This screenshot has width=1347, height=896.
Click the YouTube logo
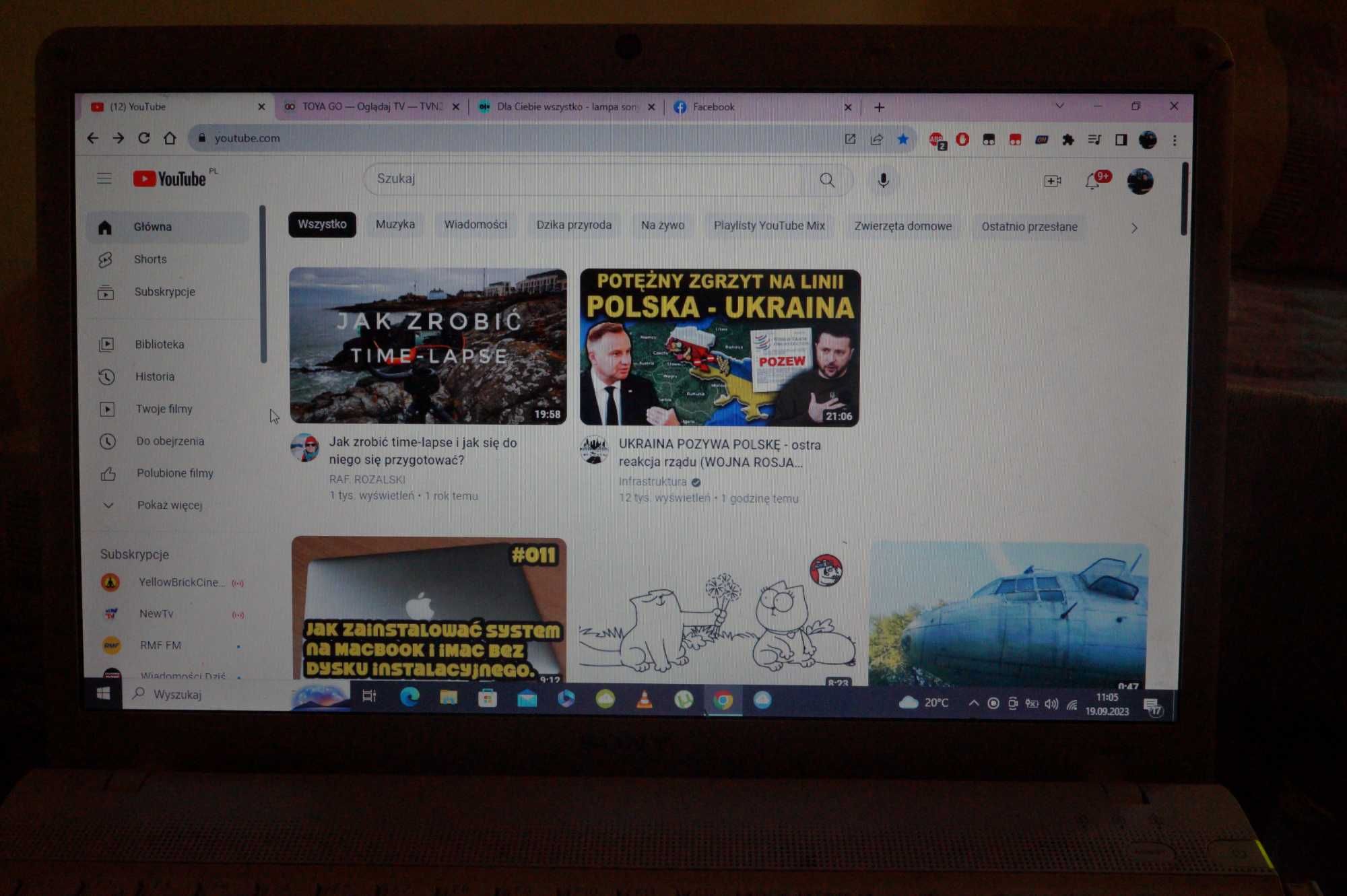pos(170,178)
